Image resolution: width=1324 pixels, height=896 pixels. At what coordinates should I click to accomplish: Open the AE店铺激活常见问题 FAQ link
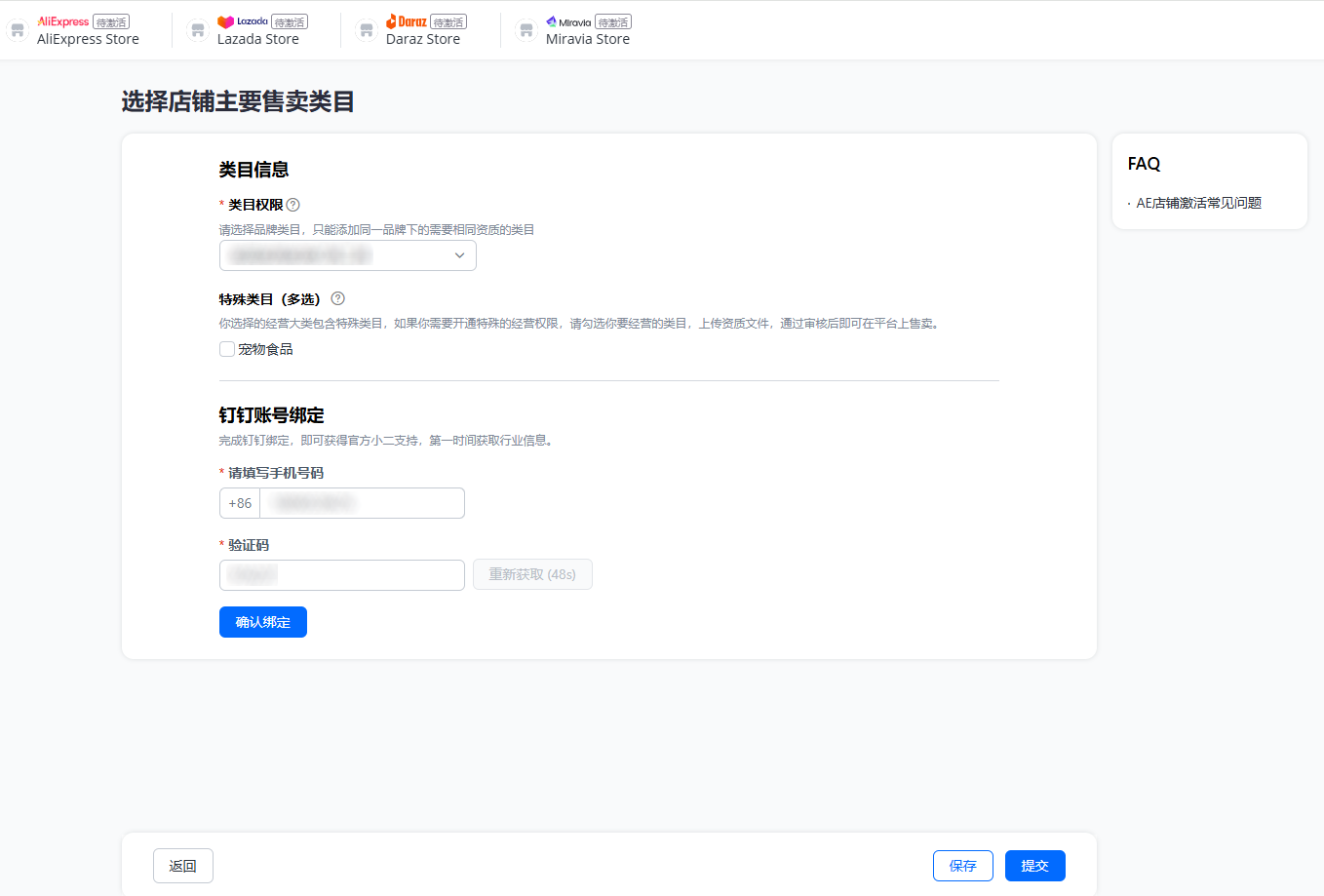pos(1198,203)
